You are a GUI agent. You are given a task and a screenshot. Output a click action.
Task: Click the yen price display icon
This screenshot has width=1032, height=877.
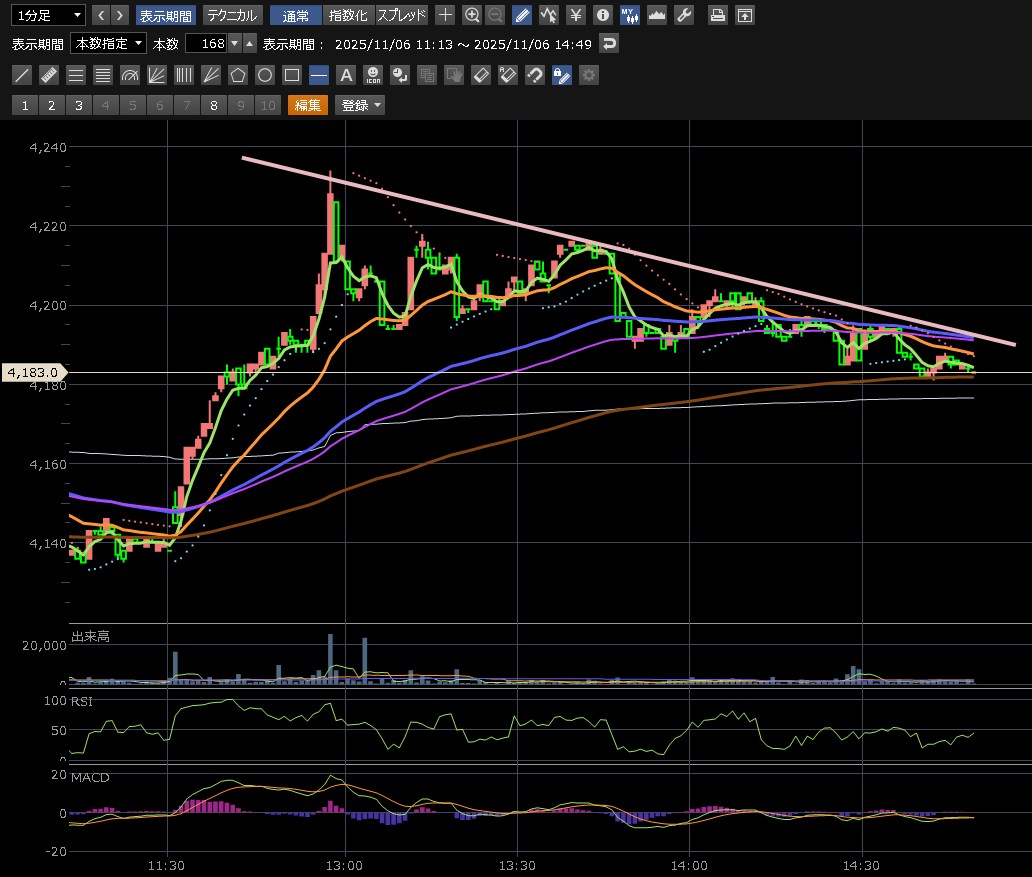click(576, 15)
